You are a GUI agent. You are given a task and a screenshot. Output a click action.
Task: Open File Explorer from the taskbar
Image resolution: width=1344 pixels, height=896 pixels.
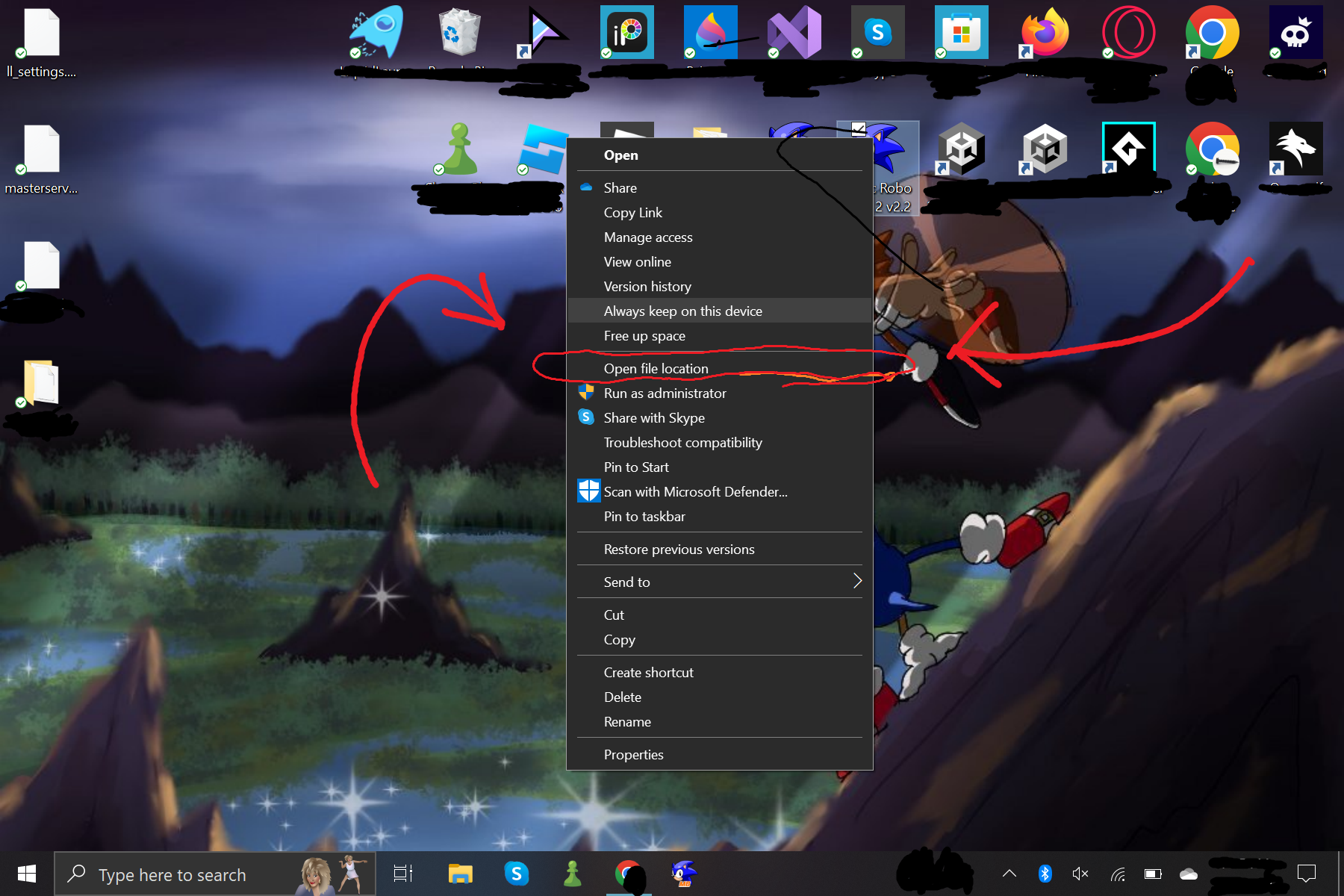[460, 874]
